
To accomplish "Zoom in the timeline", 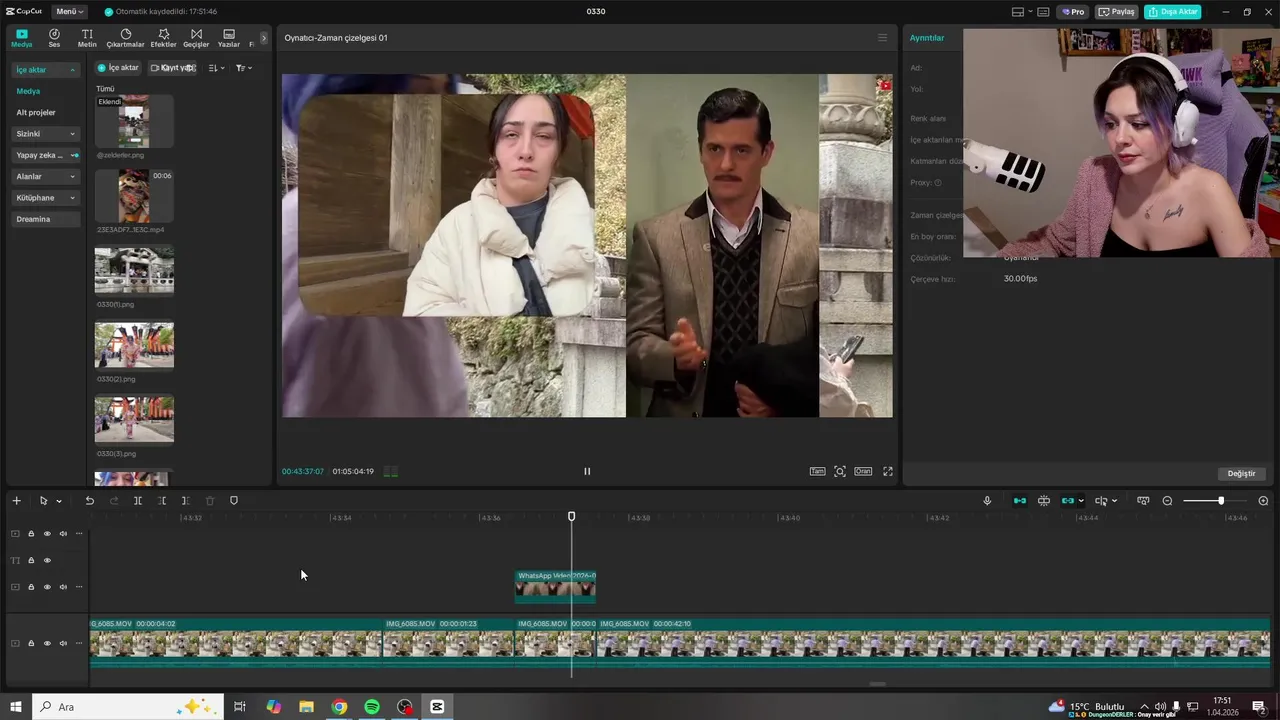I will [1263, 500].
